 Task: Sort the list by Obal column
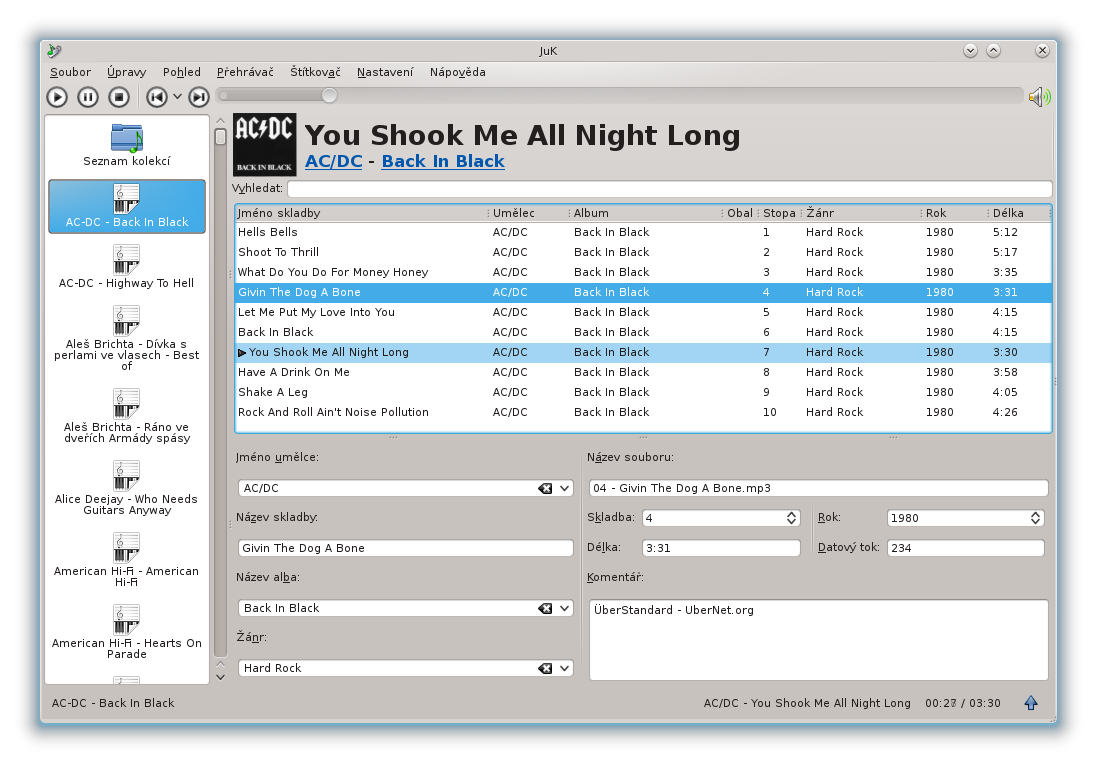pyautogui.click(x=740, y=213)
